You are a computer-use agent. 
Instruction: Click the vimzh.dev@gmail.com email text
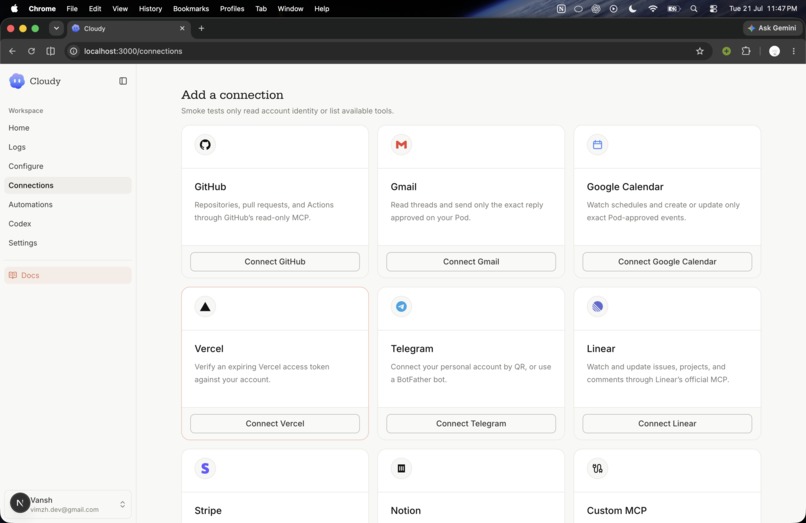(x=64, y=510)
